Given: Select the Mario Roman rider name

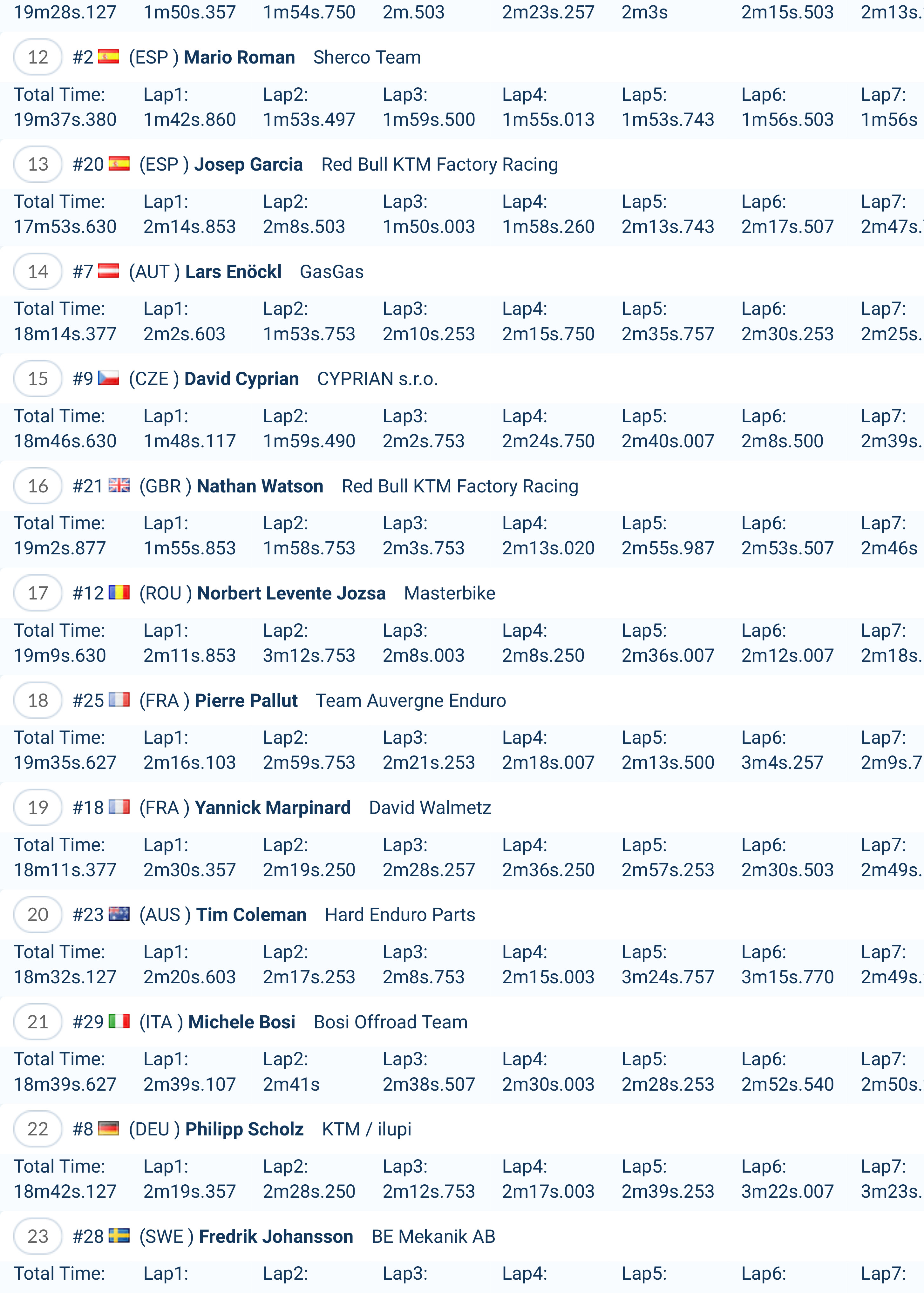Looking at the screenshot, I should pyautogui.click(x=239, y=58).
